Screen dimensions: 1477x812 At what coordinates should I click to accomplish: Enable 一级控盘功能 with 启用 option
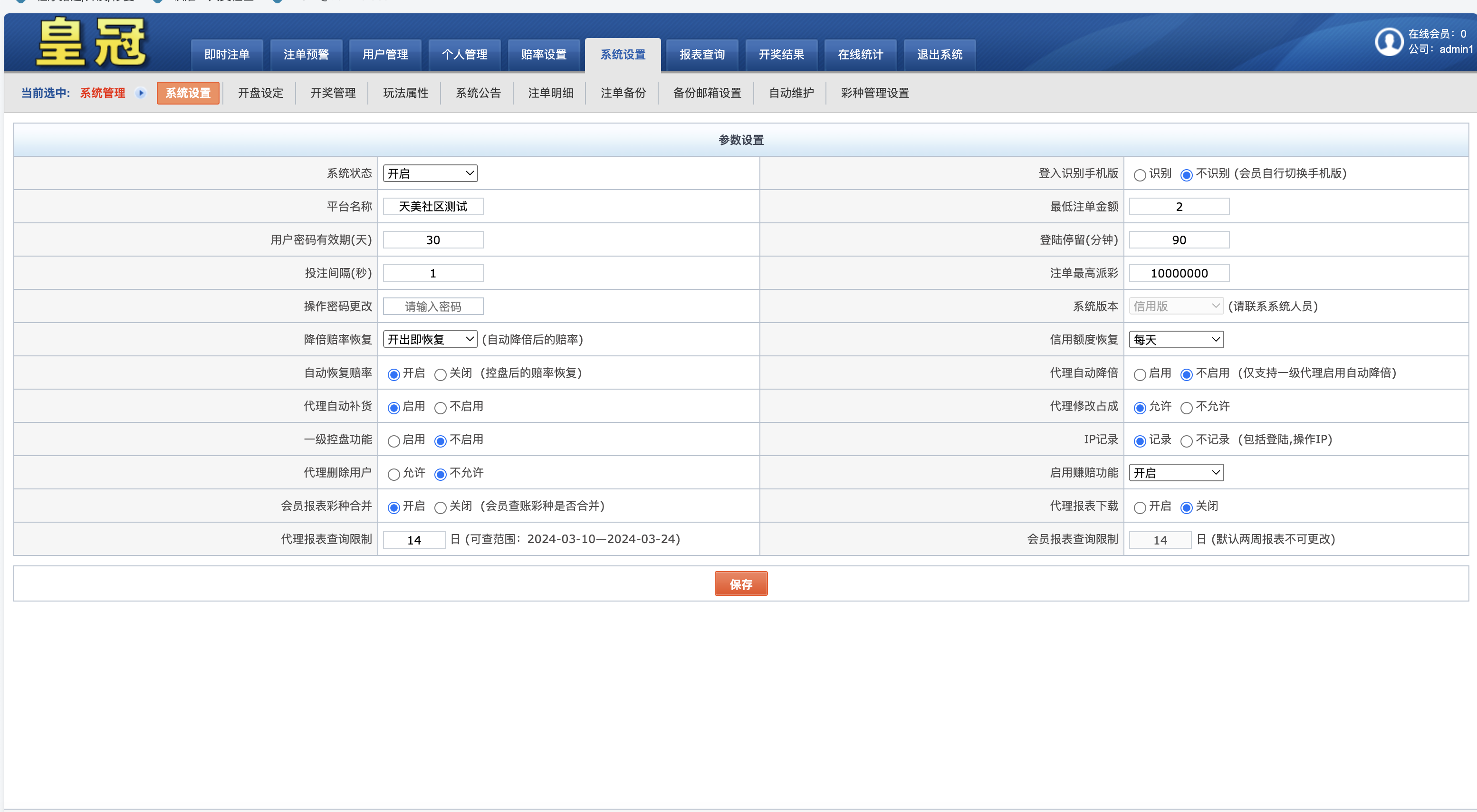393,441
